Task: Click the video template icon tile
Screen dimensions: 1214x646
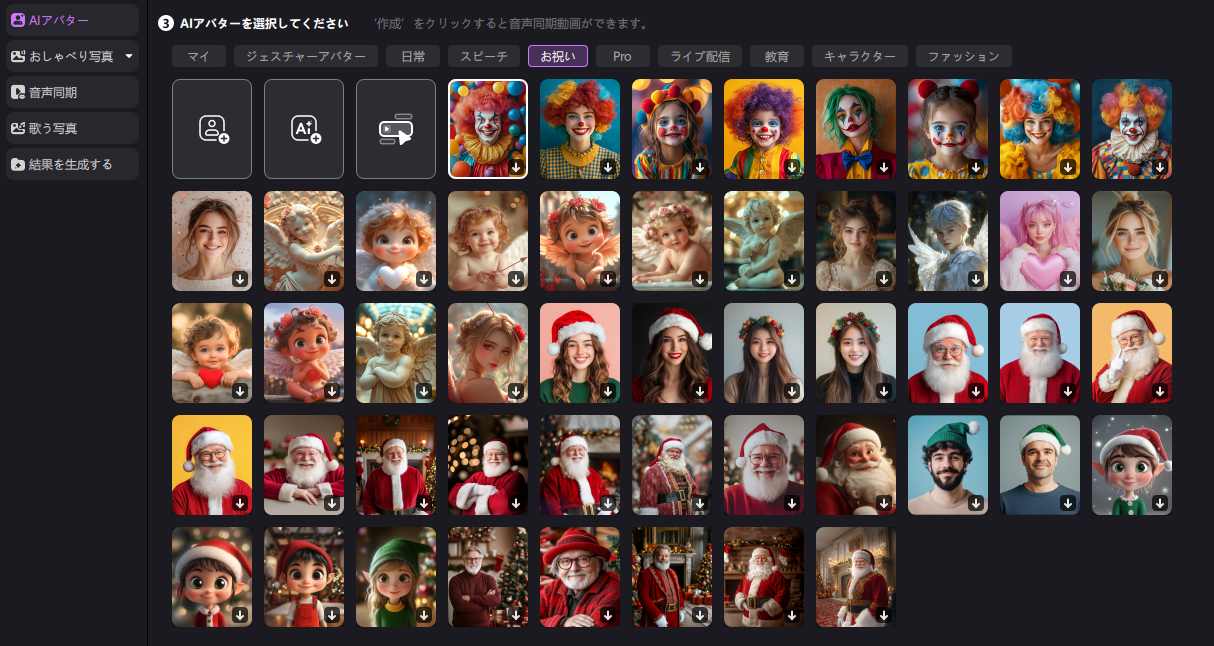Action: click(396, 129)
